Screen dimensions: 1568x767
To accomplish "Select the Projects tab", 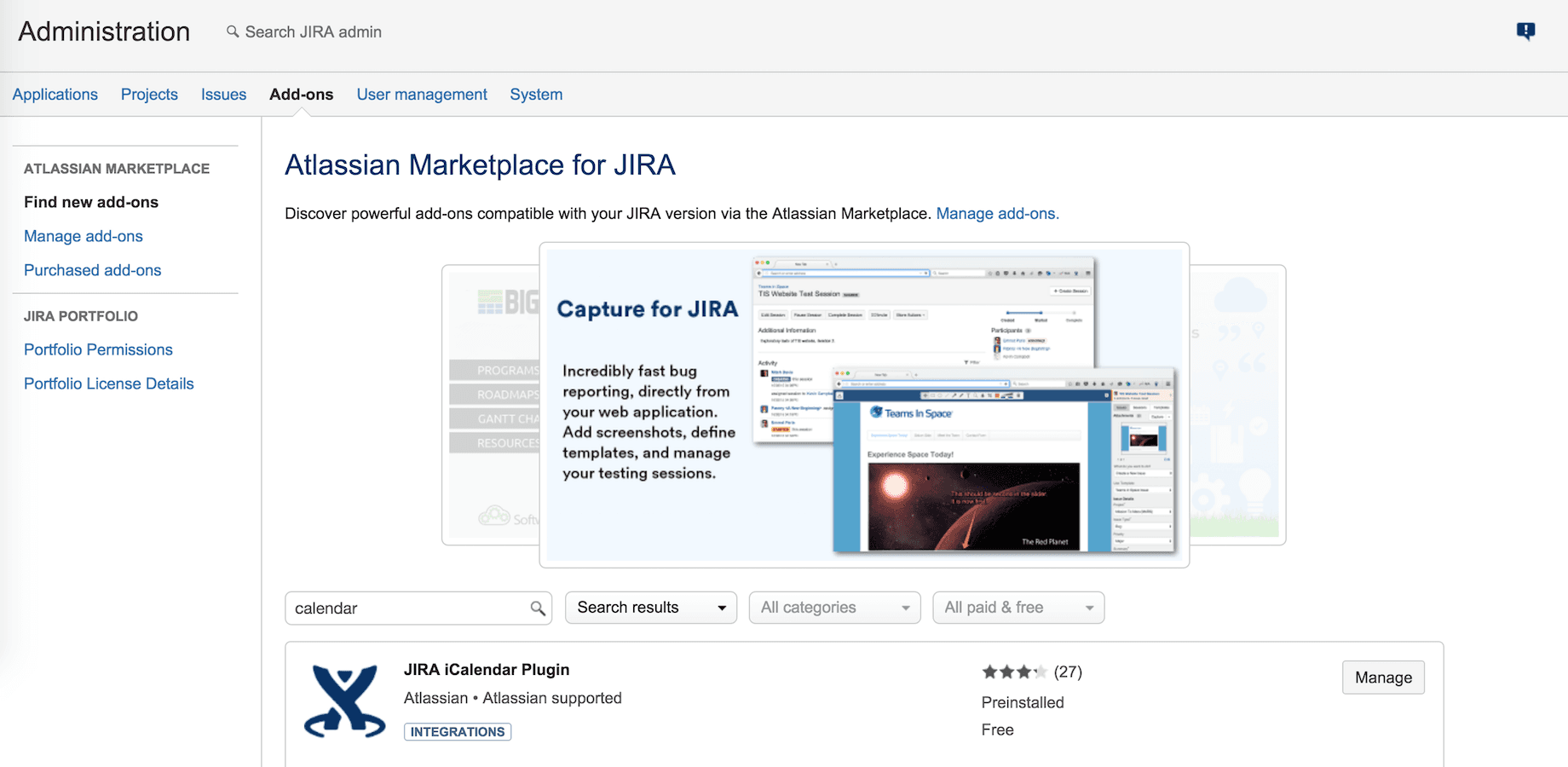I will [149, 95].
